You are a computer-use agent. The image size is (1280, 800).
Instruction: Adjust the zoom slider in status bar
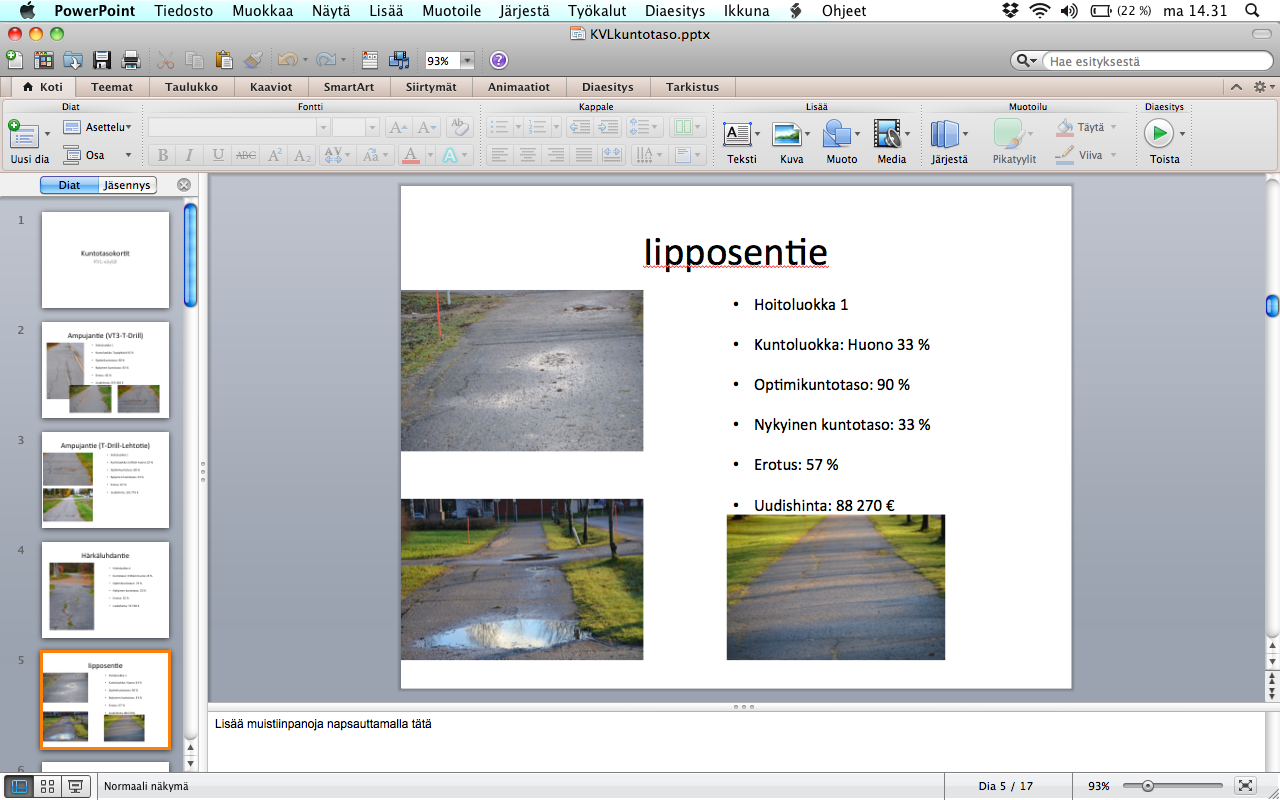pyautogui.click(x=1148, y=786)
